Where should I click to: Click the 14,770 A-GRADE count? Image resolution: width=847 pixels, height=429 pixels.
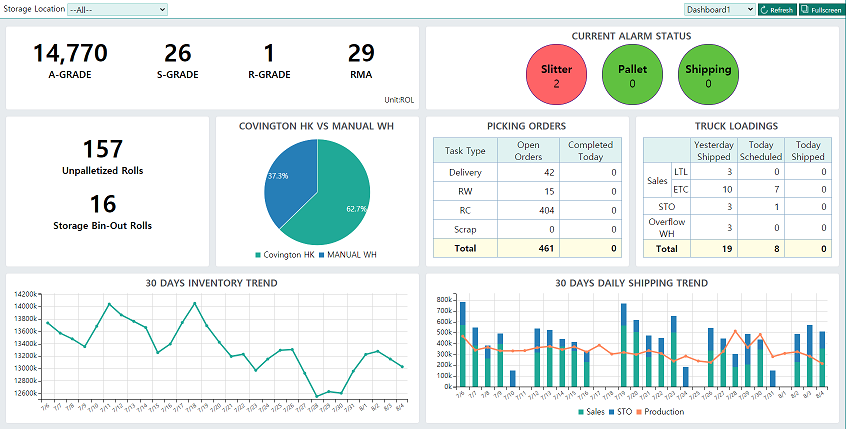(x=70, y=53)
